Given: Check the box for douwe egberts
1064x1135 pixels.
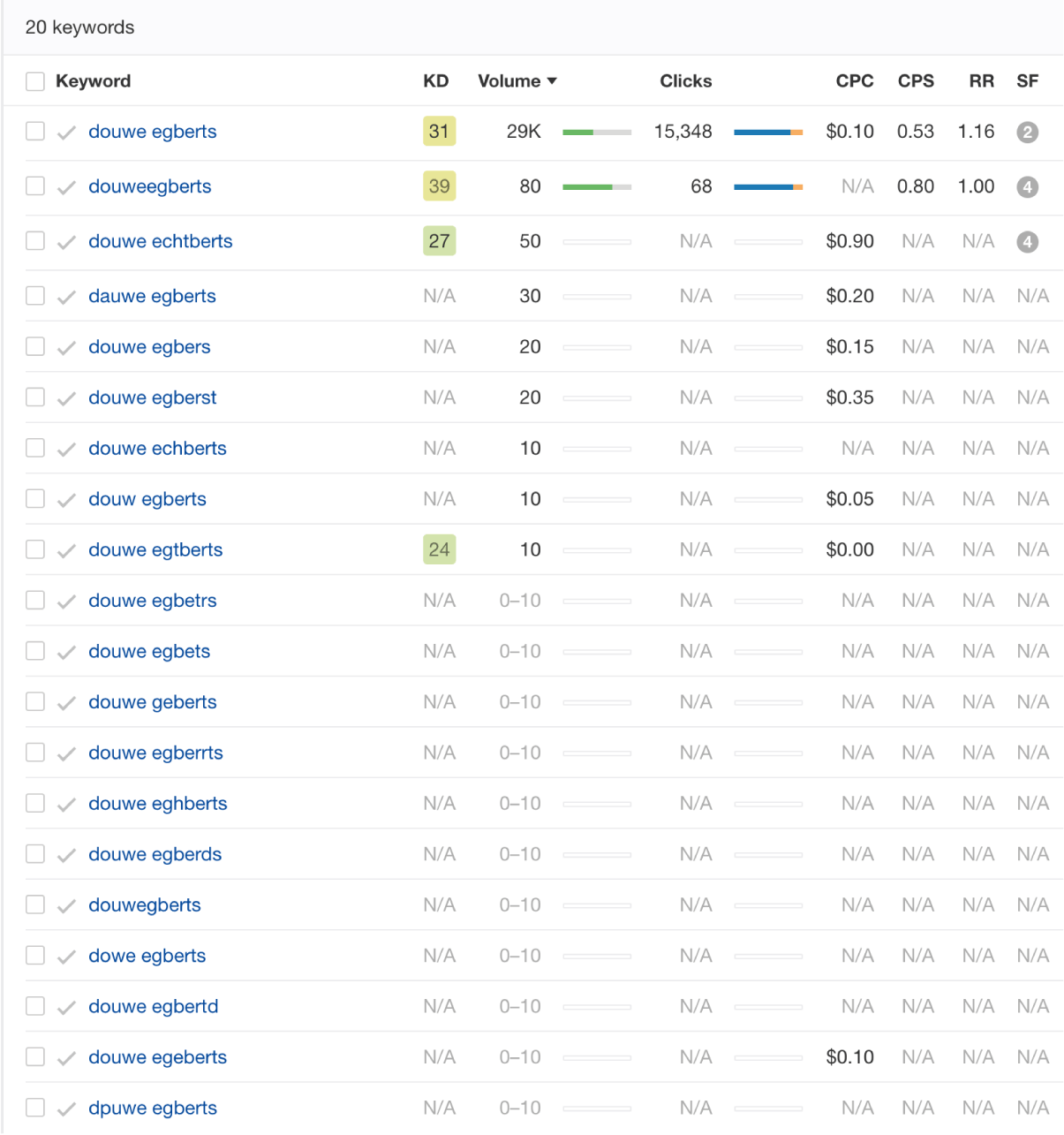Looking at the screenshot, I should pos(35,132).
